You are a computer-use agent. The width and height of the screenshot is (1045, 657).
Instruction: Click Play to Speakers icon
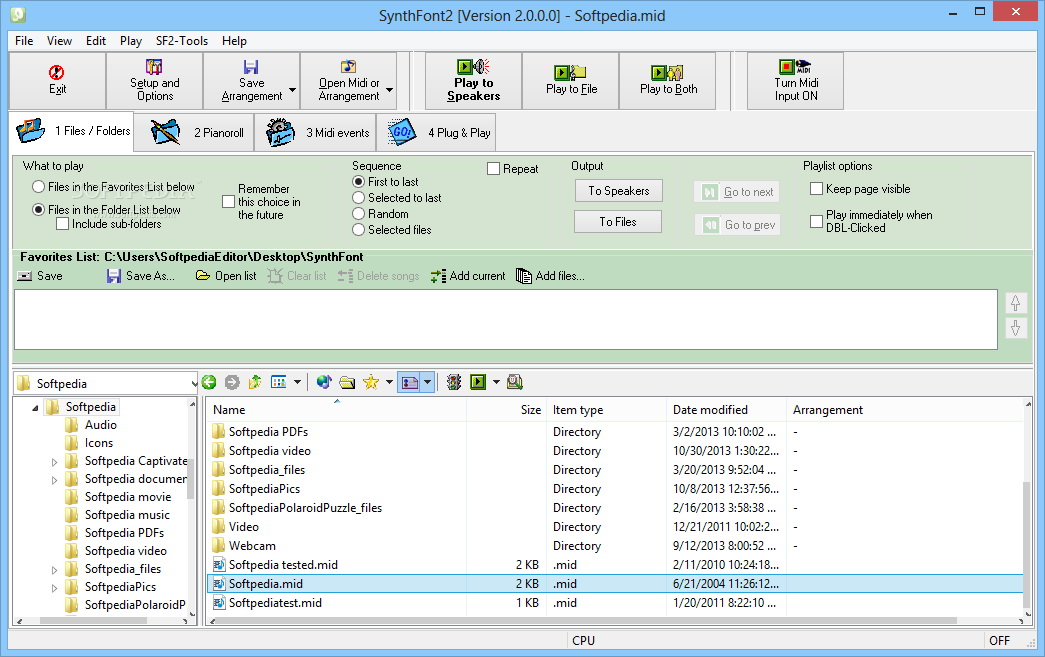click(x=473, y=81)
